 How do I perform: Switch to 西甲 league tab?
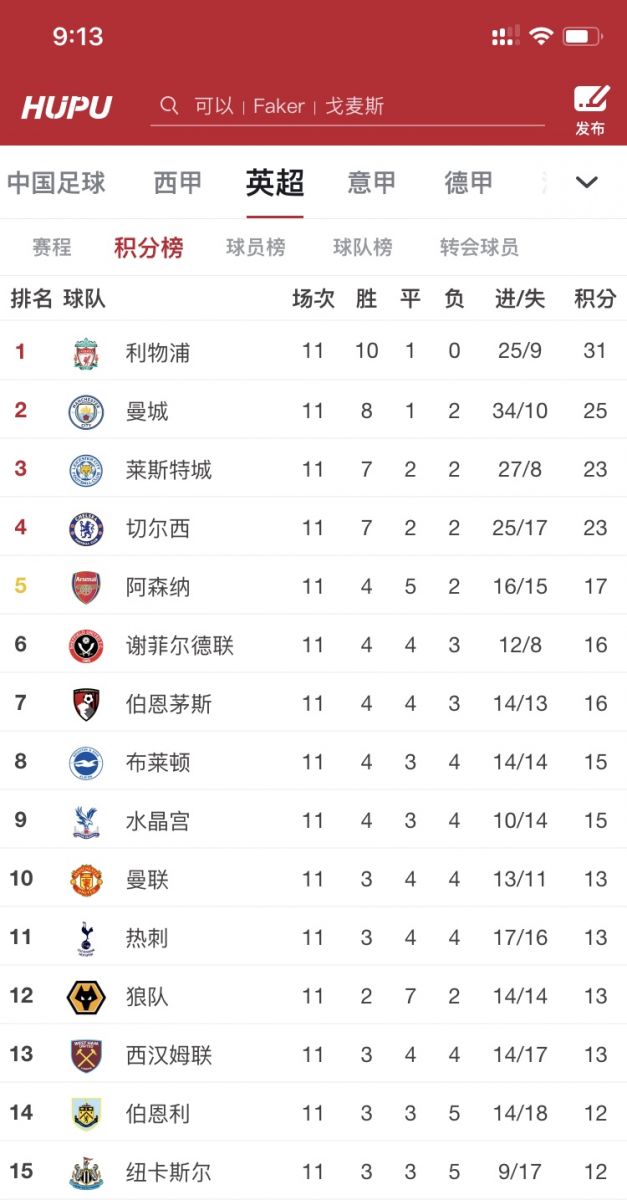[x=178, y=183]
